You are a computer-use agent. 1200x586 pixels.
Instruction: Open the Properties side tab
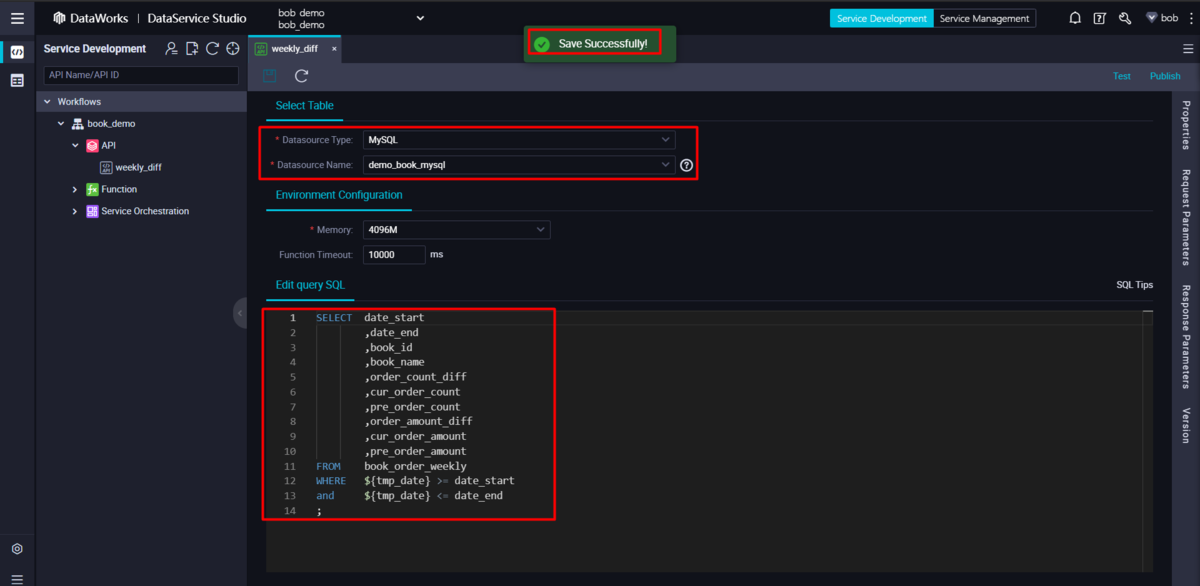point(1186,124)
